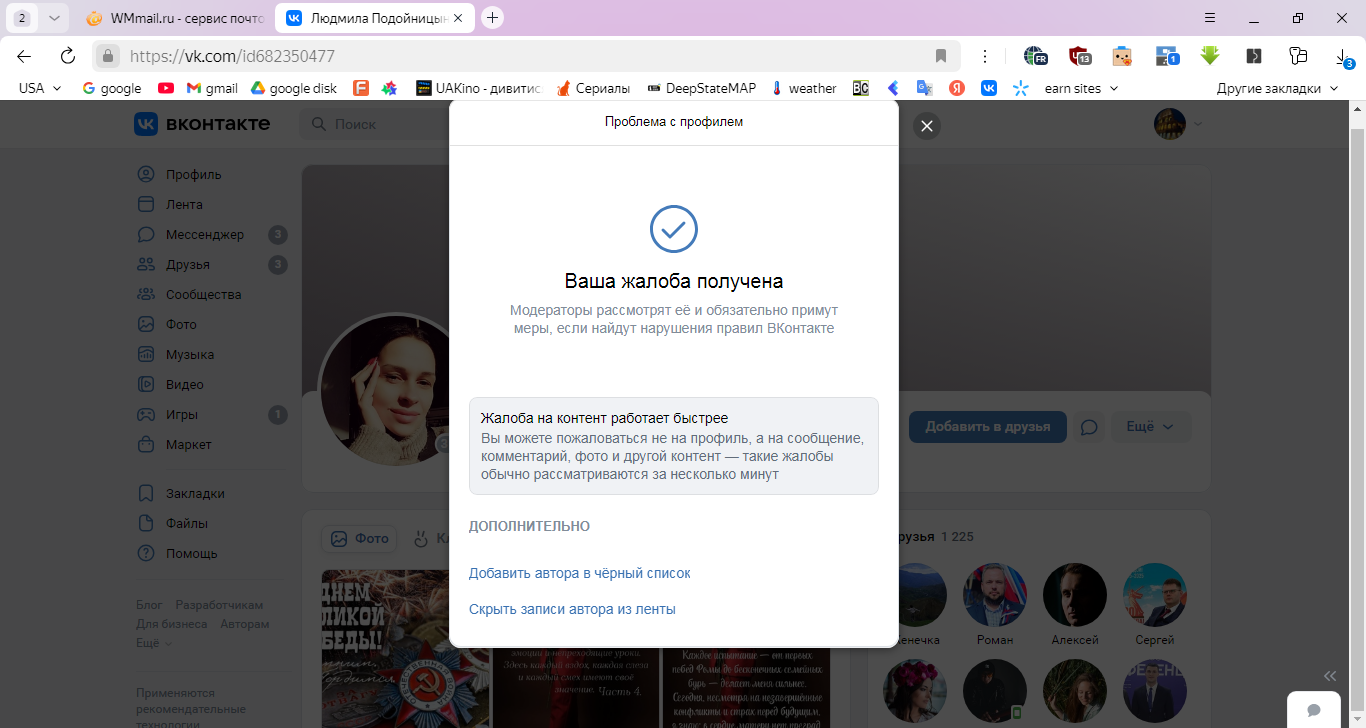Open the google disk bookmark
The height and width of the screenshot is (728, 1366).
[x=293, y=88]
